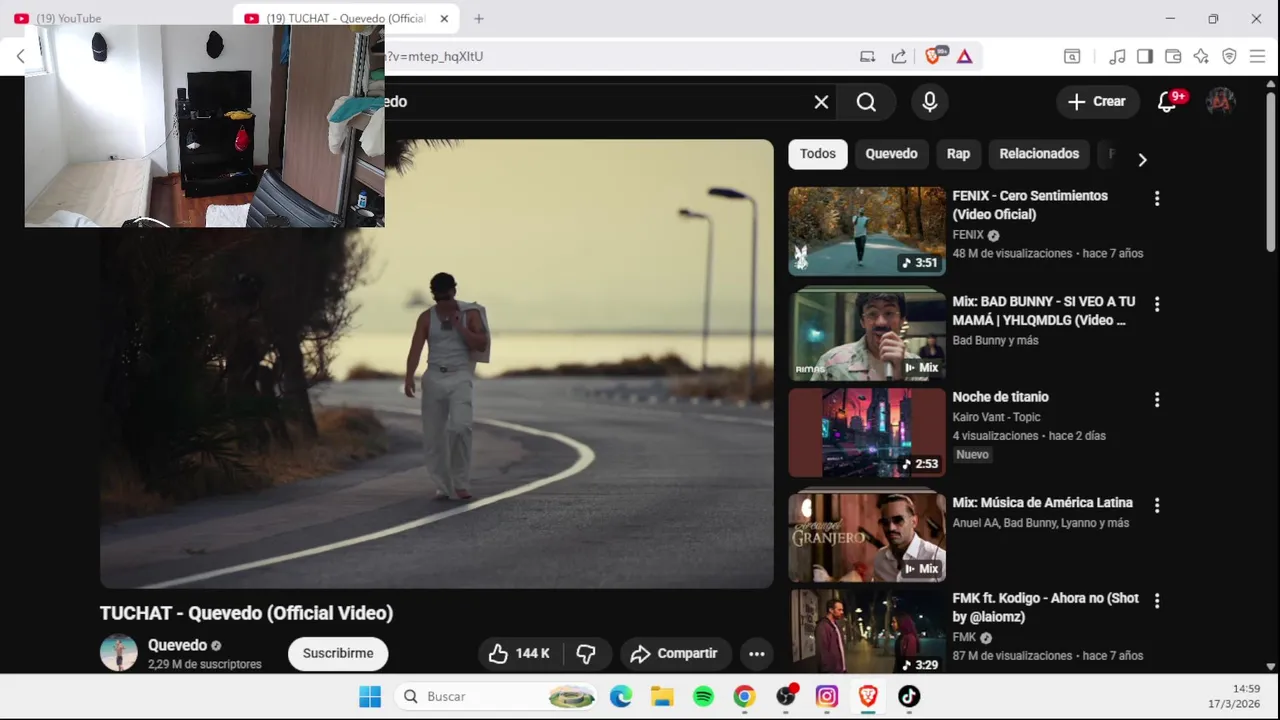Click the TUCHAT - Quevedo video title
Image resolution: width=1280 pixels, height=720 pixels.
pyautogui.click(x=246, y=613)
